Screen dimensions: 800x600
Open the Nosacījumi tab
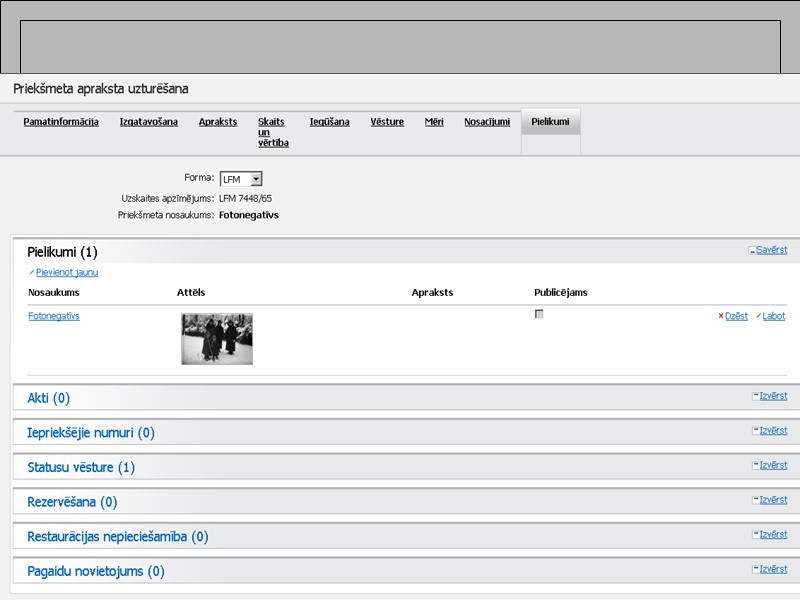487,121
